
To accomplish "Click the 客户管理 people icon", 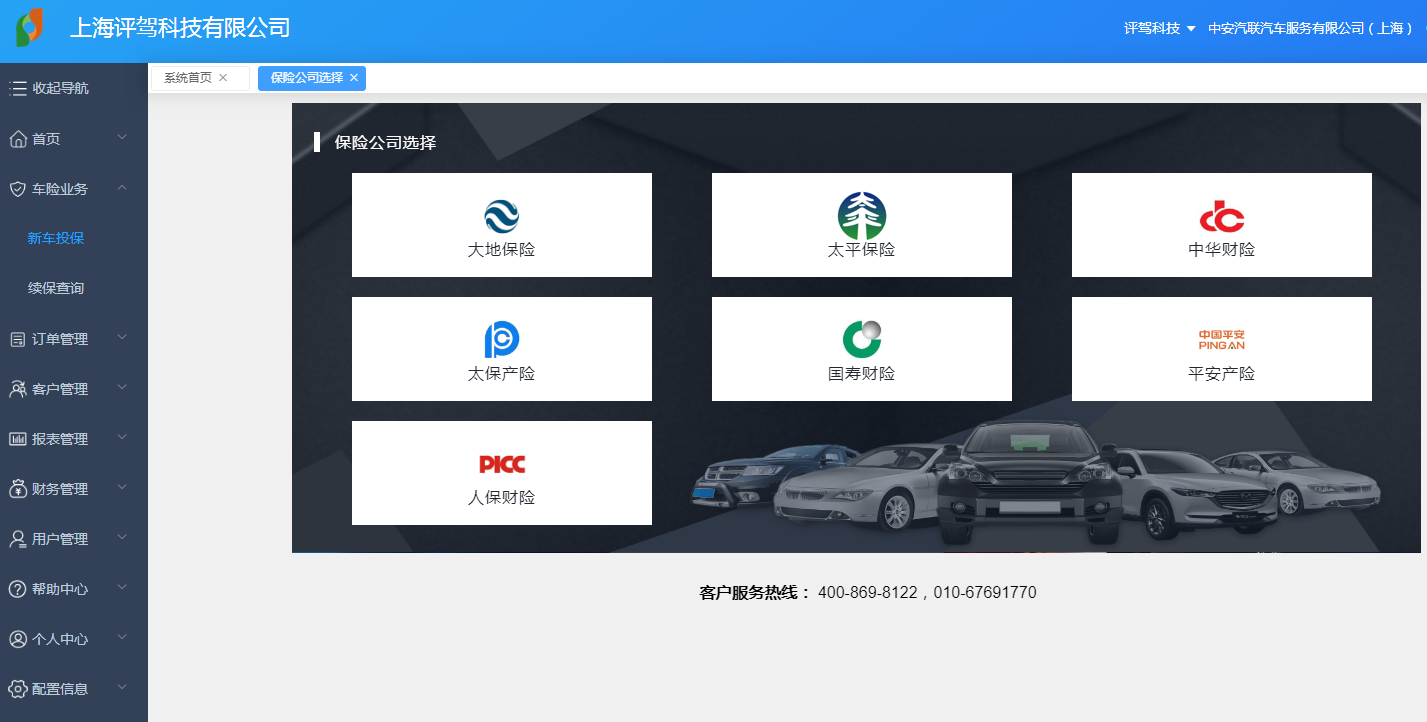I will point(18,389).
